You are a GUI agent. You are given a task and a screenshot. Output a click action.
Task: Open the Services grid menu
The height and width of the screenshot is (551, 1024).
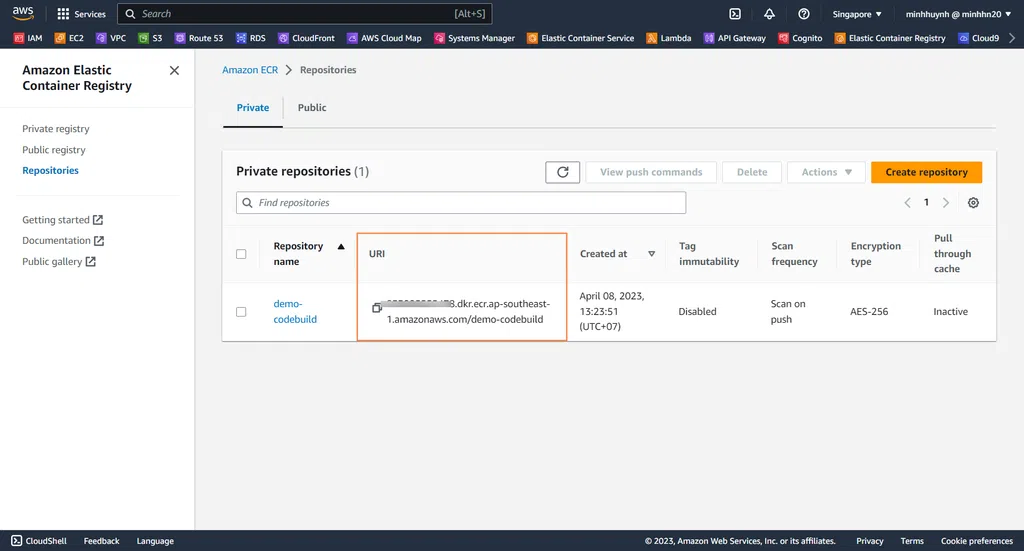tap(81, 14)
